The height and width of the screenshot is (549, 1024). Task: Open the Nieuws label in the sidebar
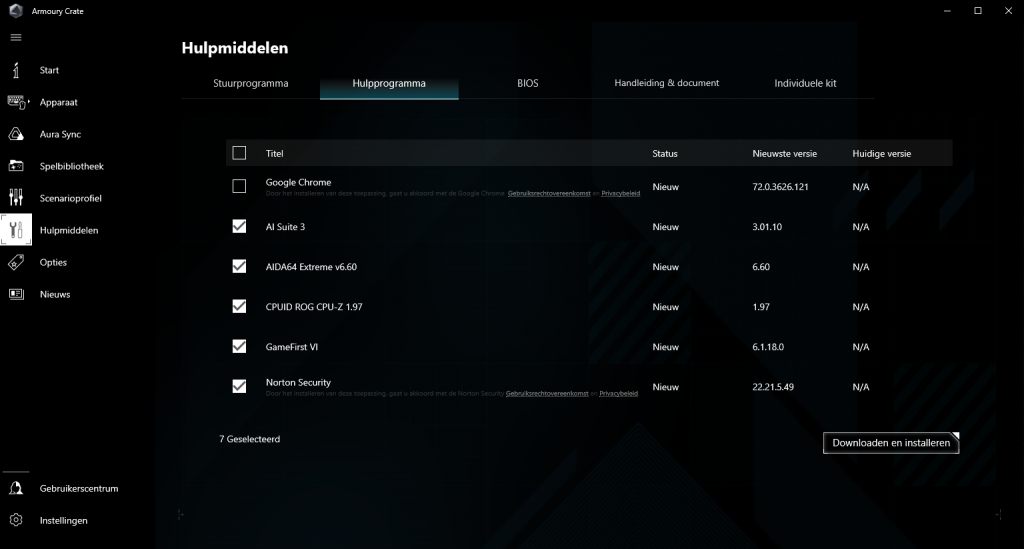tap(55, 294)
